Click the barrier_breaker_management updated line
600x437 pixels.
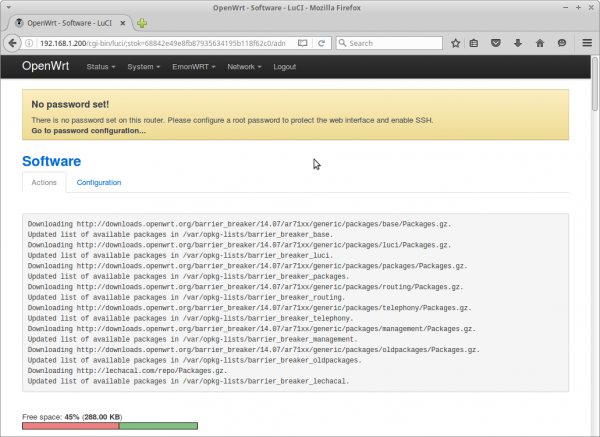(192, 339)
